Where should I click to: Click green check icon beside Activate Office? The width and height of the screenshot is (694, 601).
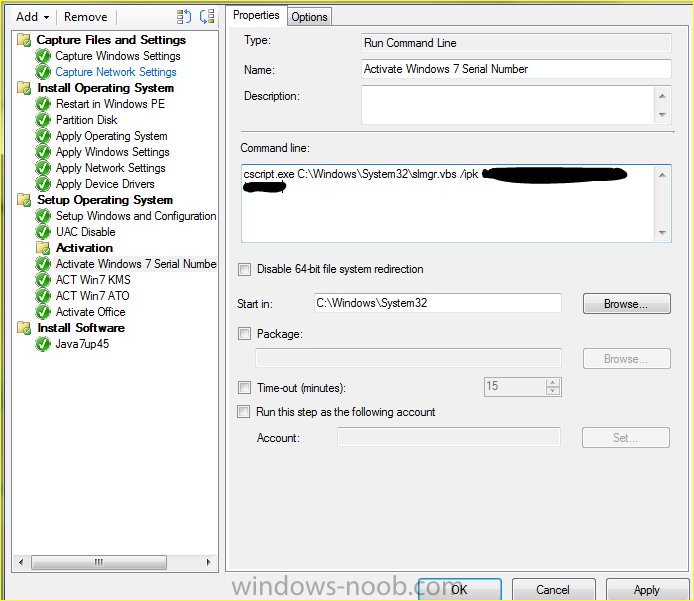pyautogui.click(x=43, y=312)
